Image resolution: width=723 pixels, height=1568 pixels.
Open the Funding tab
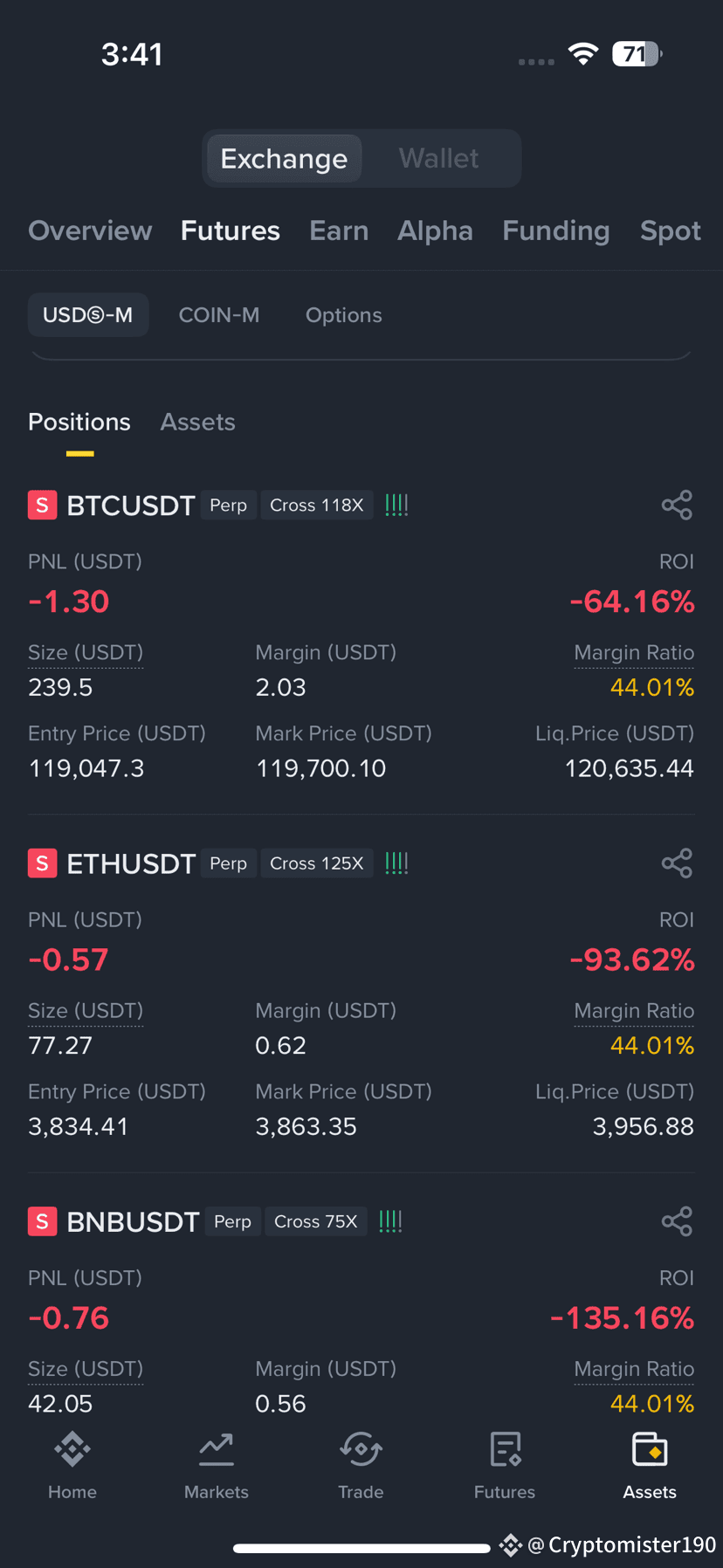[x=556, y=230]
